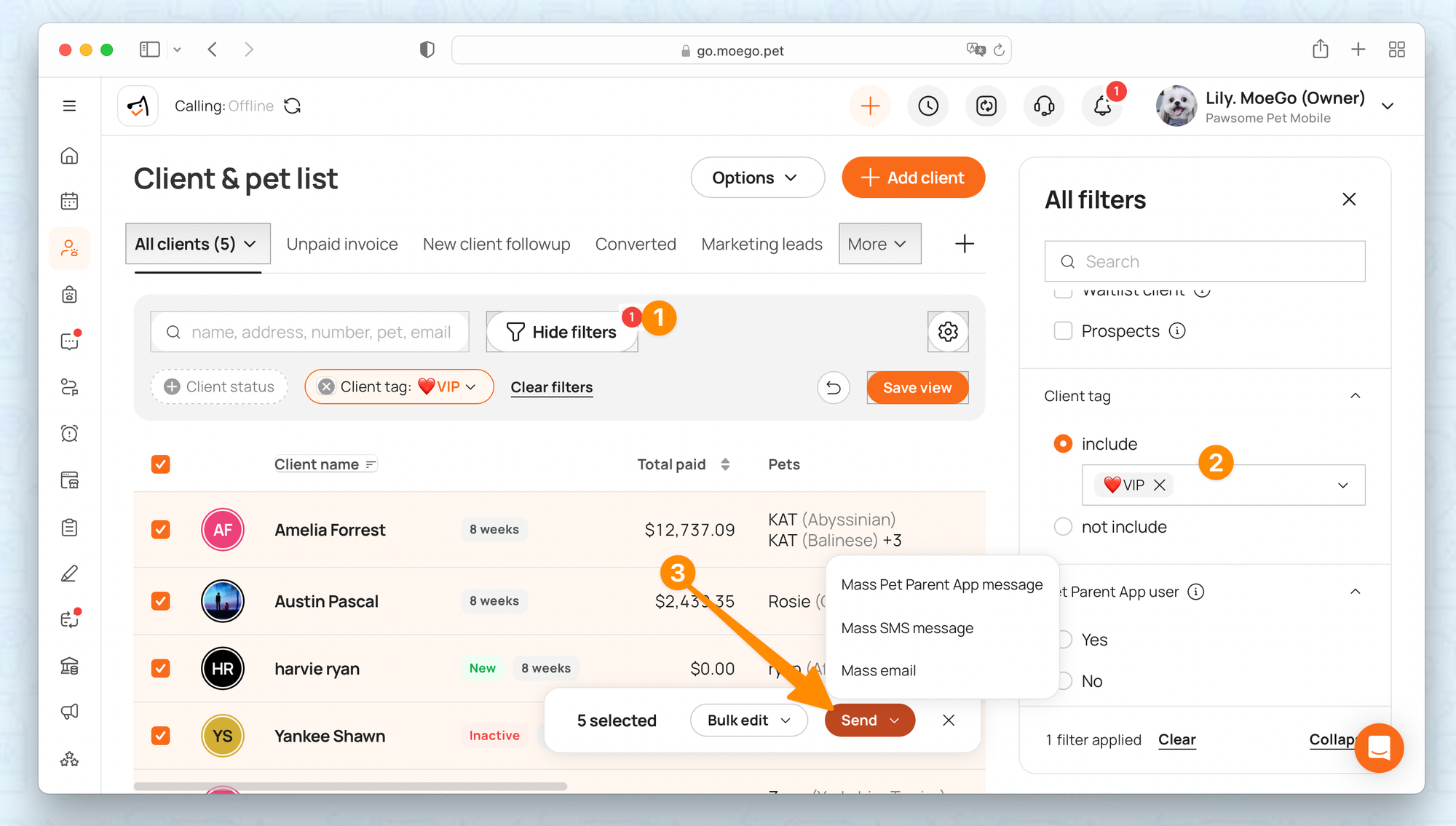This screenshot has width=1456, height=826.
Task: Open the Bulk edit dropdown
Action: click(748, 720)
